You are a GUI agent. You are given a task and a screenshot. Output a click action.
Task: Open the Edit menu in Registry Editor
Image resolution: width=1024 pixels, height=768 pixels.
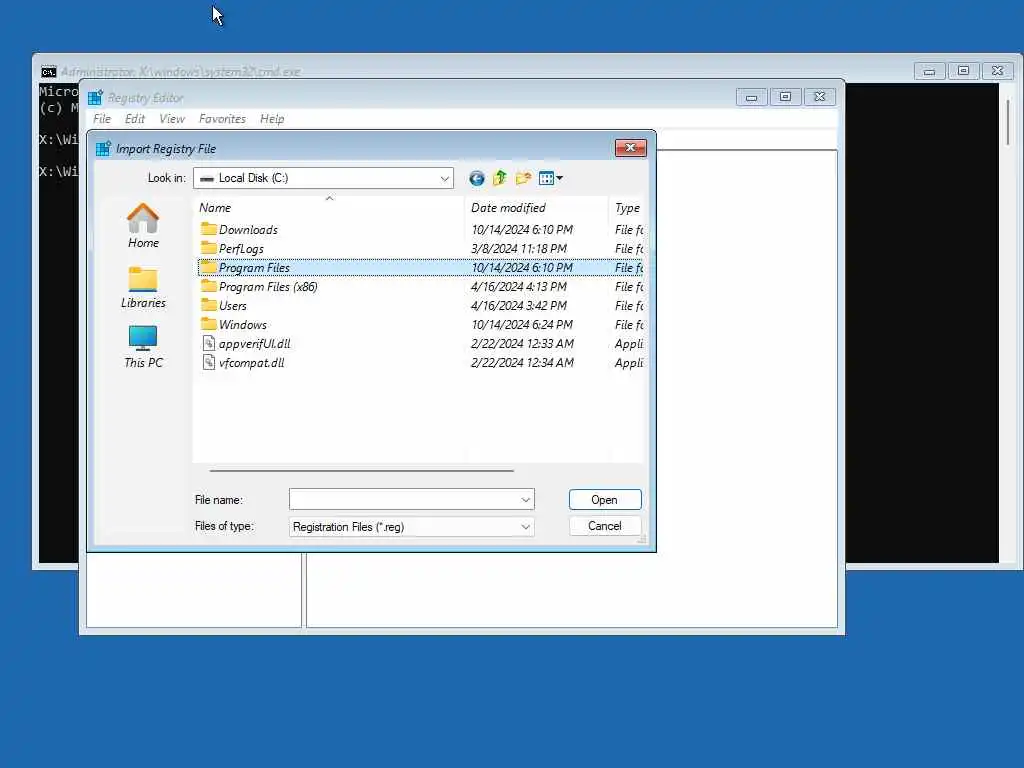(x=135, y=119)
